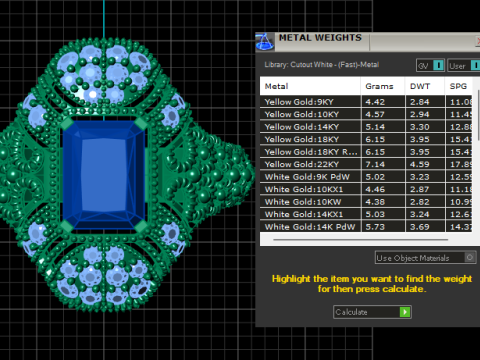The image size is (480, 360).
Task: Close the Metal Weights panel
Action: click(x=478, y=41)
